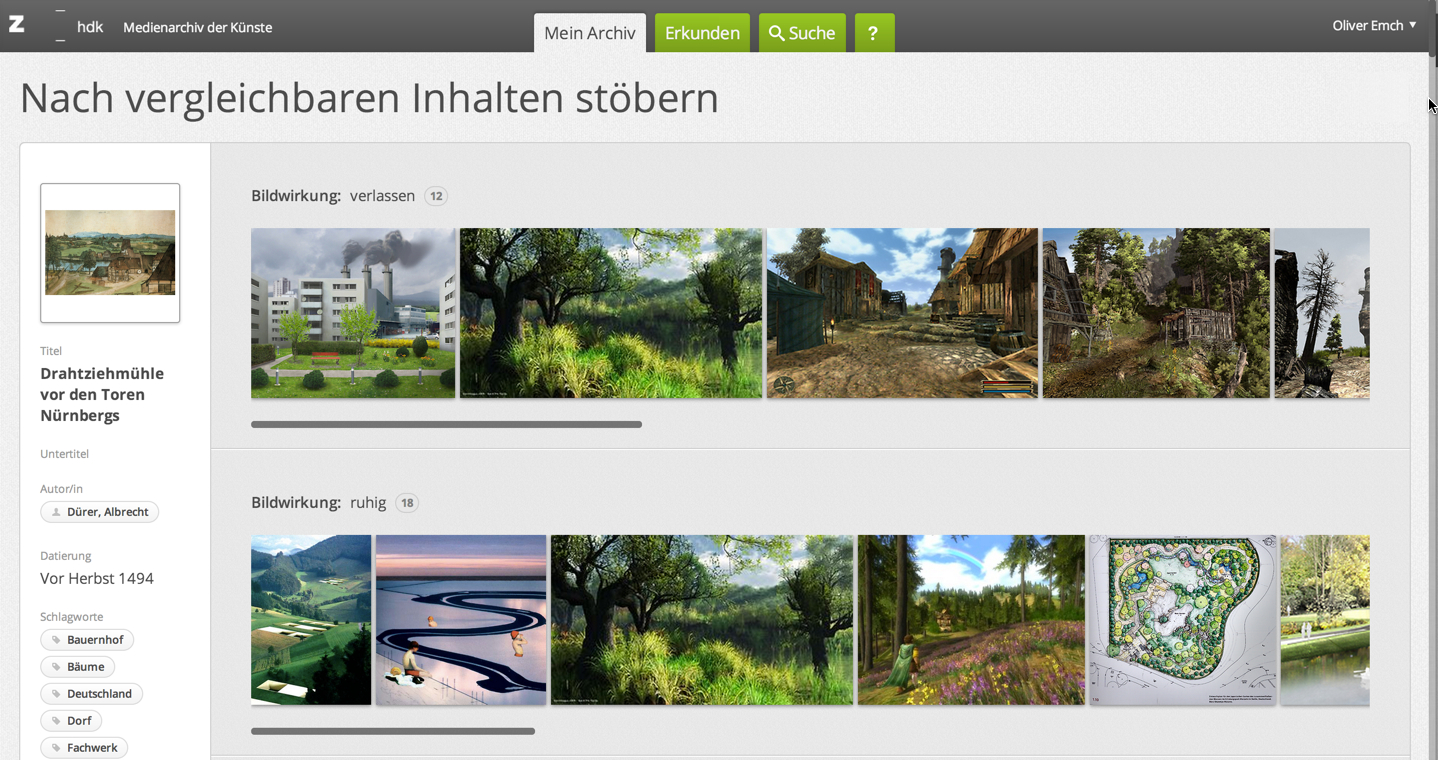Click the 12 count badge next to verlassen

click(x=436, y=196)
